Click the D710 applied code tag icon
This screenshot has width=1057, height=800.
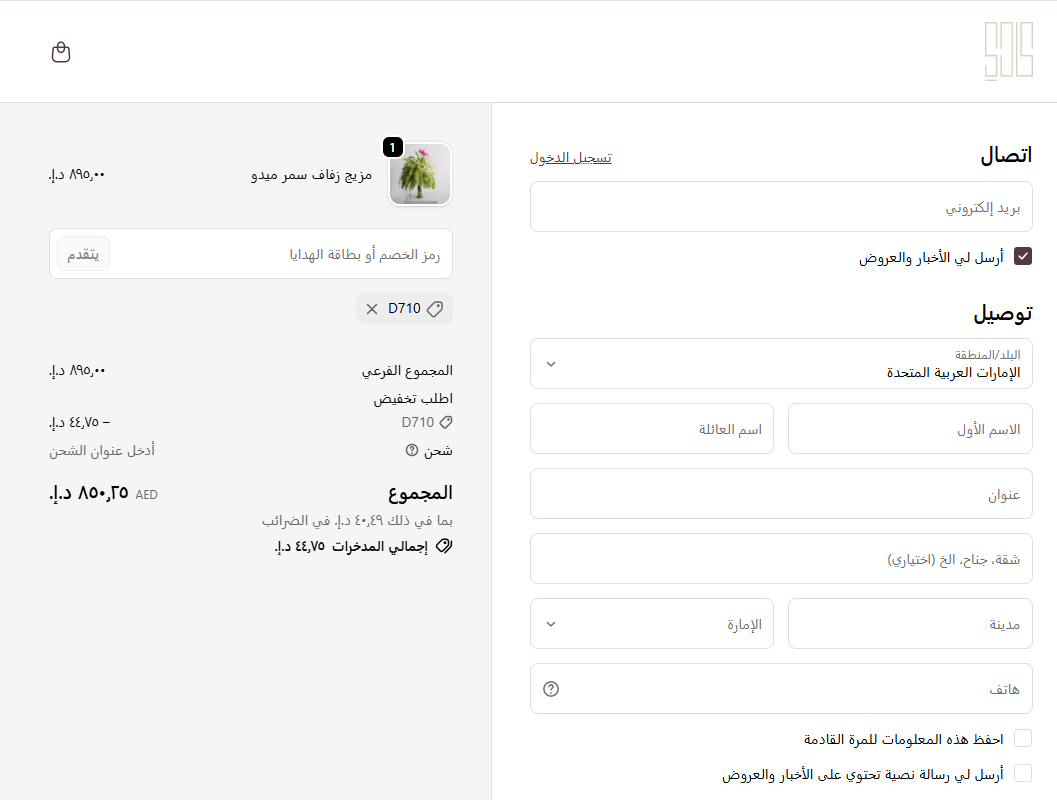point(435,309)
